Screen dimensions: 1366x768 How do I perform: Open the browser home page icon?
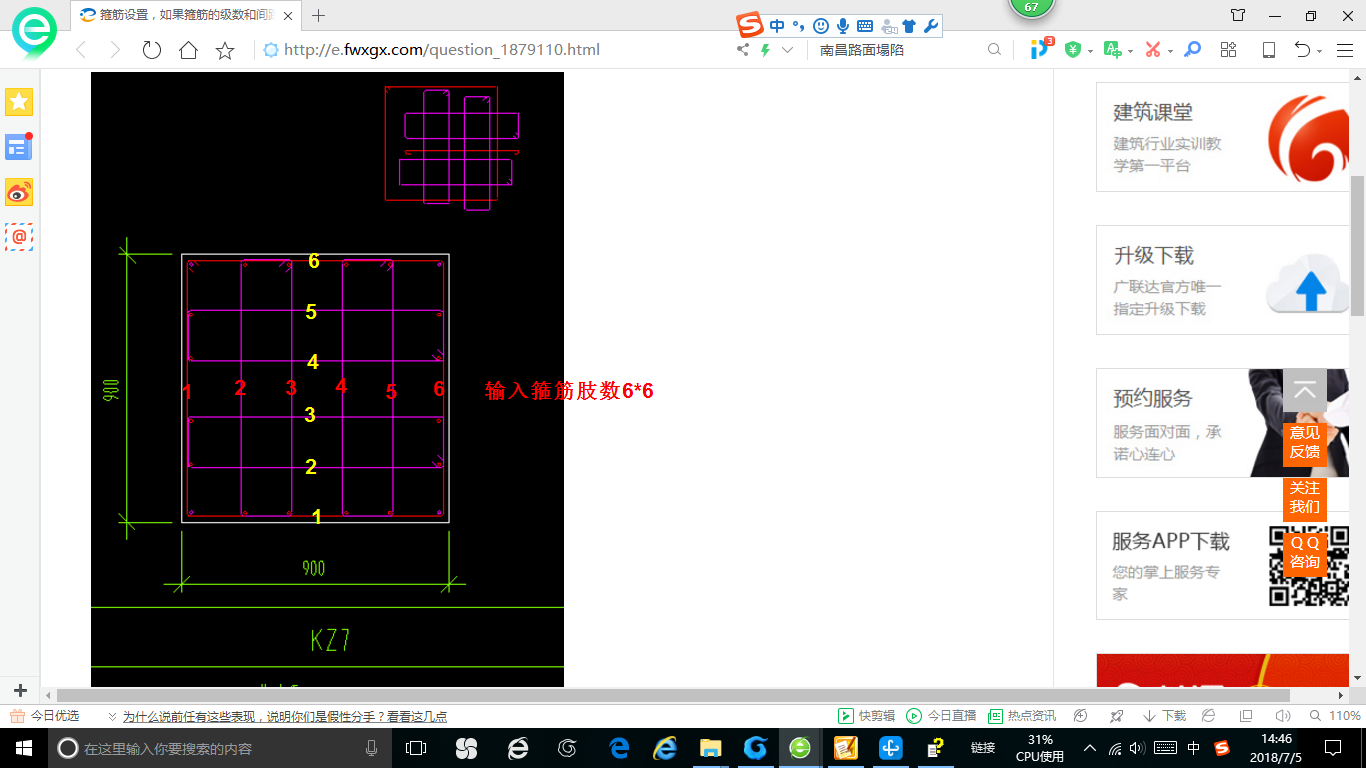click(x=188, y=50)
